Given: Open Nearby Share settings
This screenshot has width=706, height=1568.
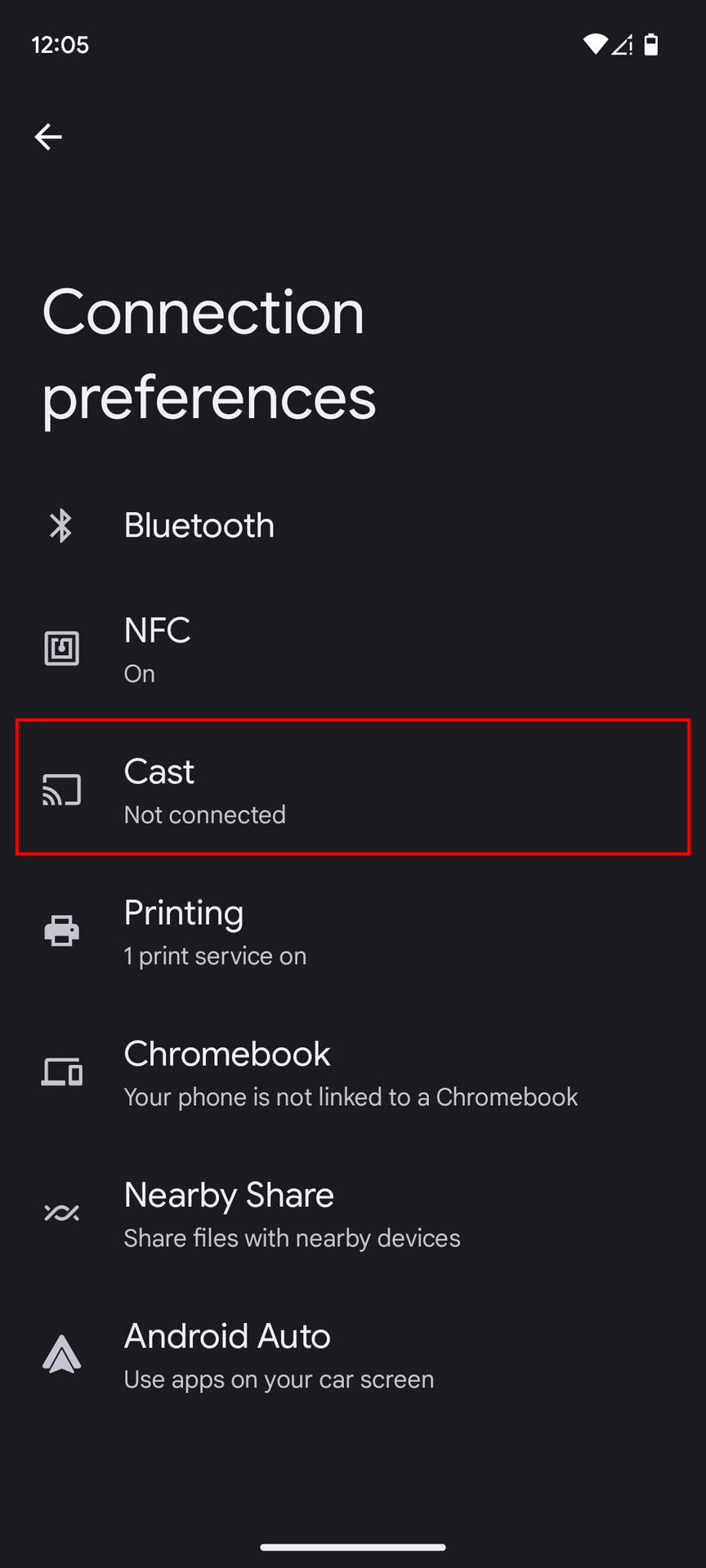Looking at the screenshot, I should pos(229,1196).
